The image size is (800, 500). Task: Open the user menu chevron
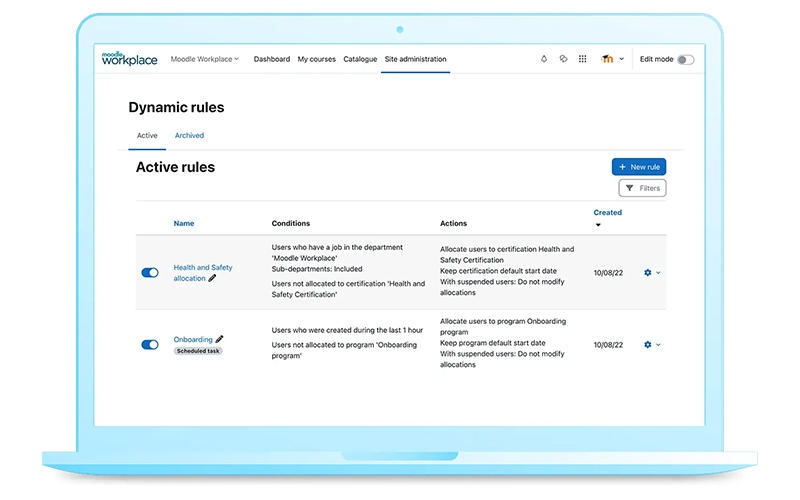coord(621,59)
